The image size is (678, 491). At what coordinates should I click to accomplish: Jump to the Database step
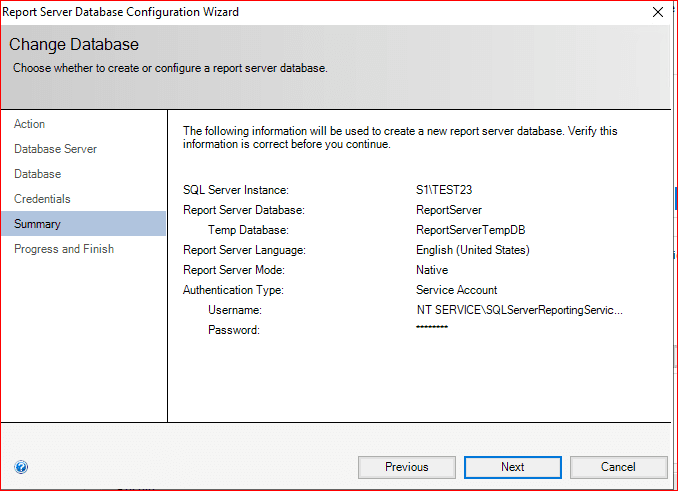click(37, 174)
